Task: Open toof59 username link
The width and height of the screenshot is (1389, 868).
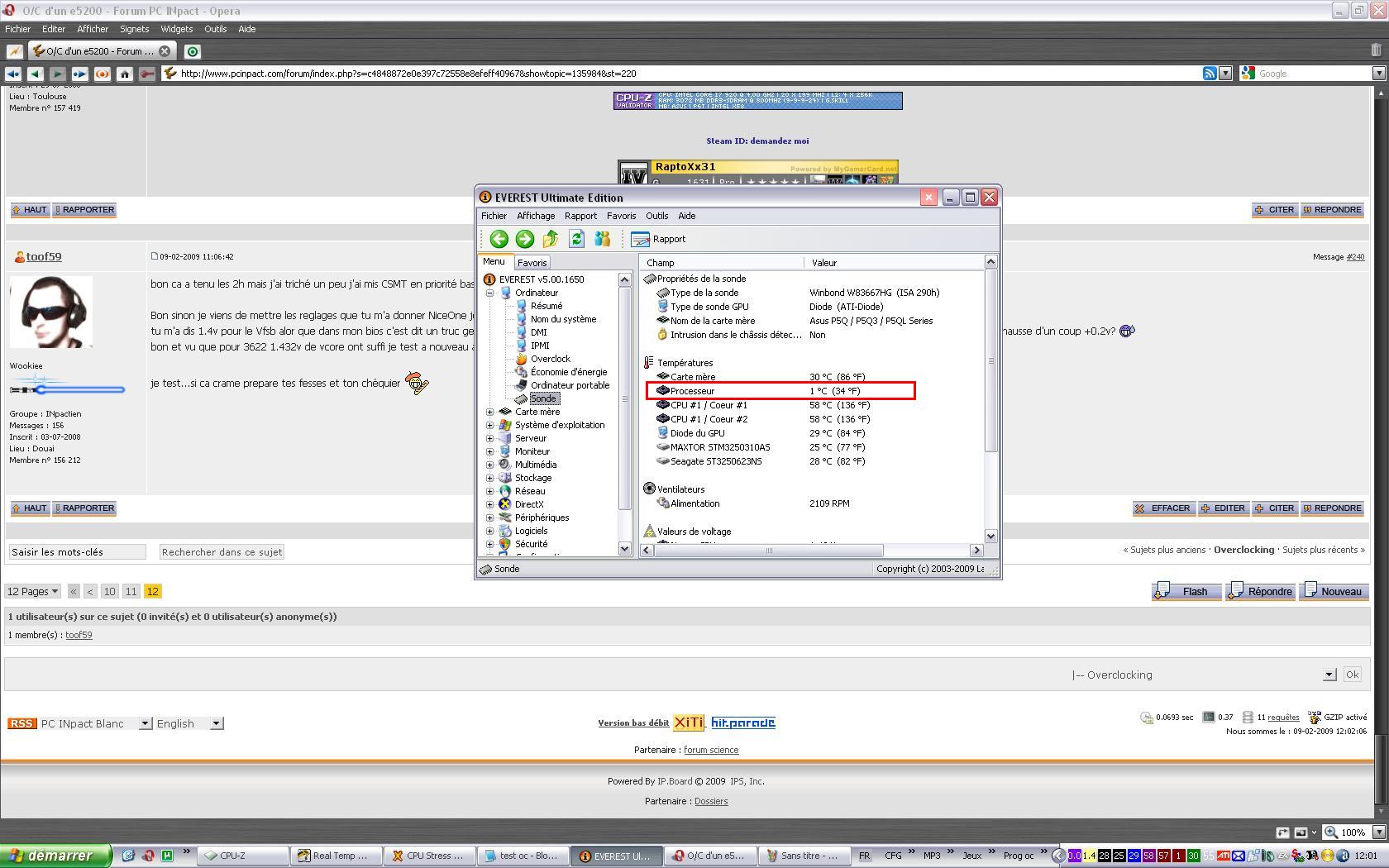Action: point(44,256)
